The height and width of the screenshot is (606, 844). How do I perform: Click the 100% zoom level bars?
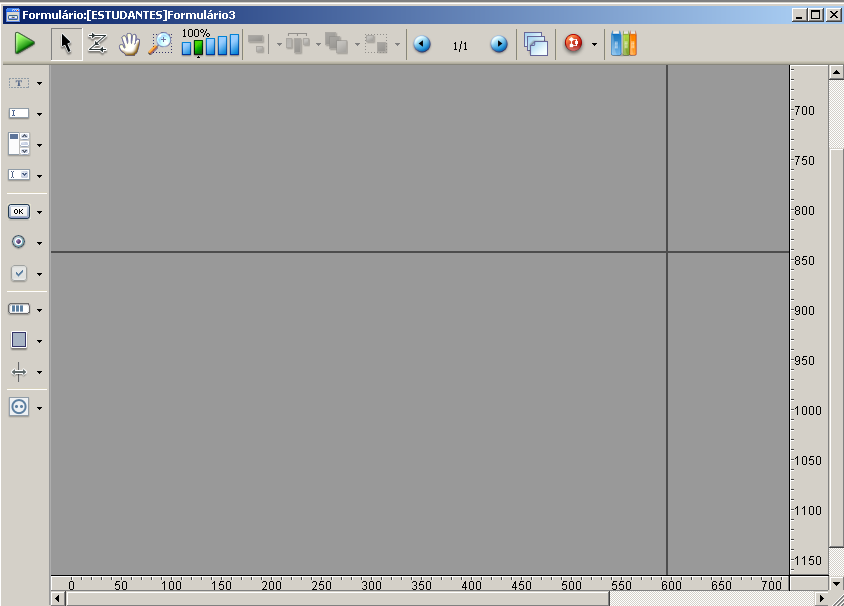(210, 45)
